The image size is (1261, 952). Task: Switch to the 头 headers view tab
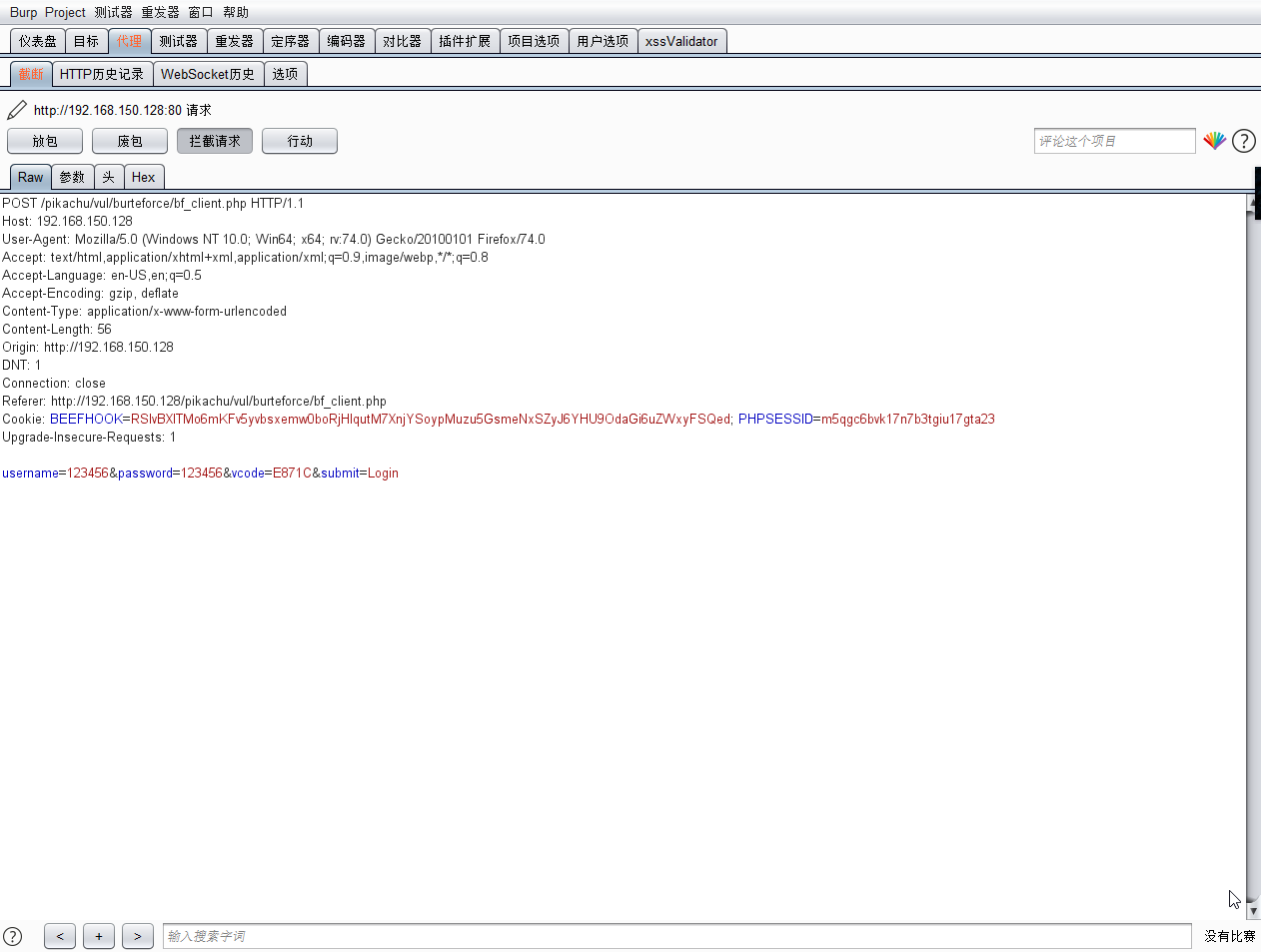(x=109, y=177)
